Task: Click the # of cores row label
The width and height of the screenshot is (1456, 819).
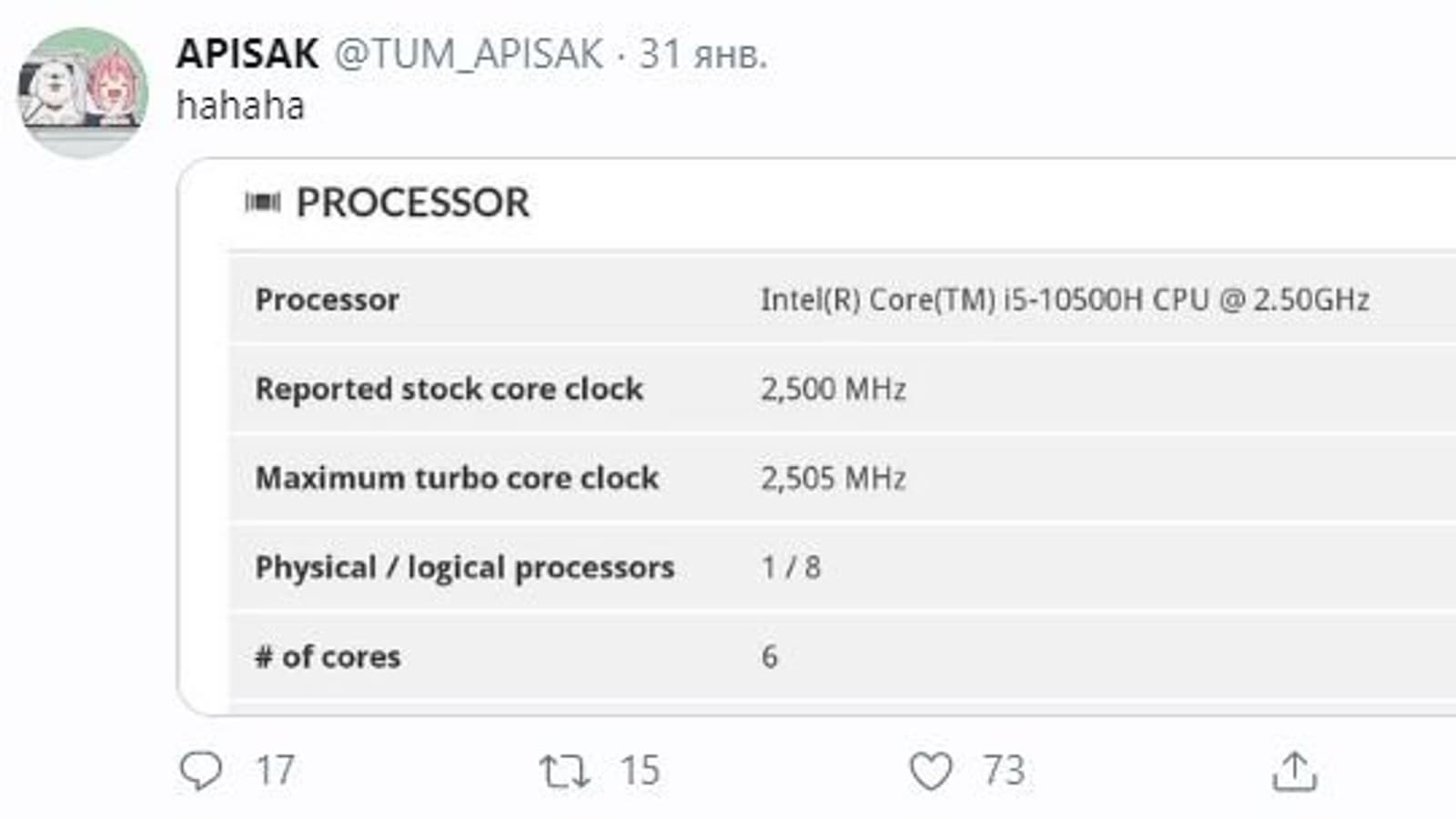Action: tap(328, 656)
